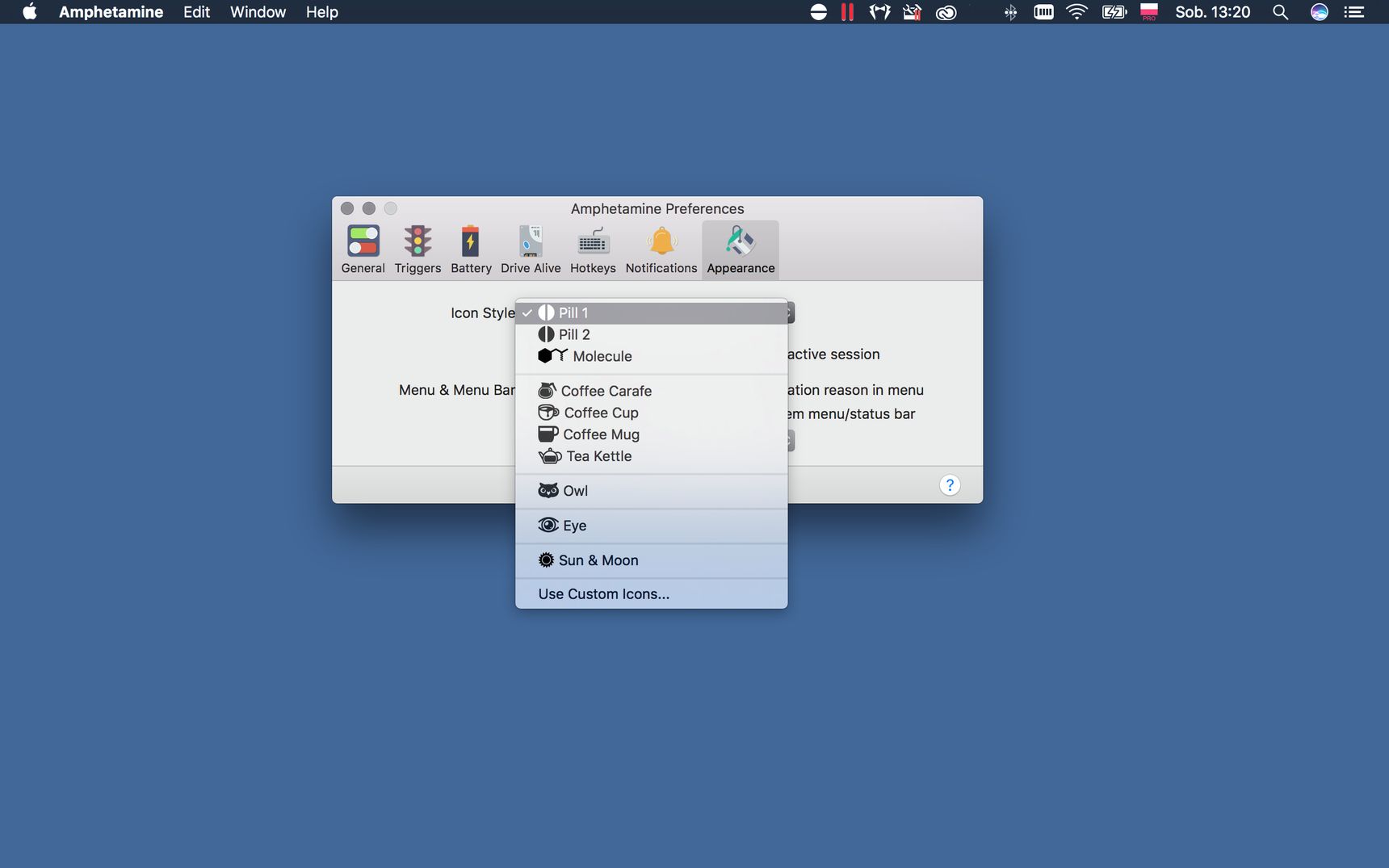Open the Window menu
1389x868 pixels.
pyautogui.click(x=258, y=12)
